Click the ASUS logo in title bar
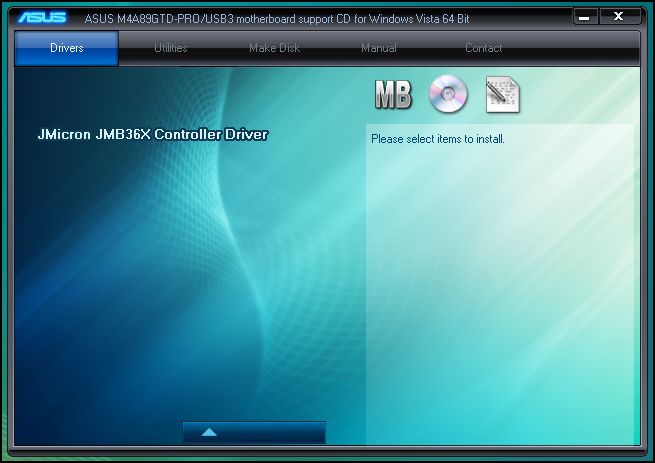The height and width of the screenshot is (463, 655). (42, 18)
